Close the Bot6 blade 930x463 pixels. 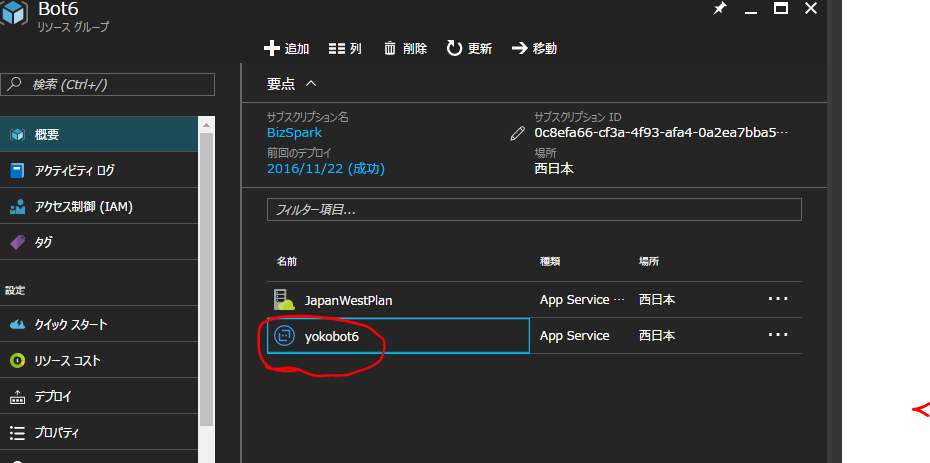pos(811,8)
